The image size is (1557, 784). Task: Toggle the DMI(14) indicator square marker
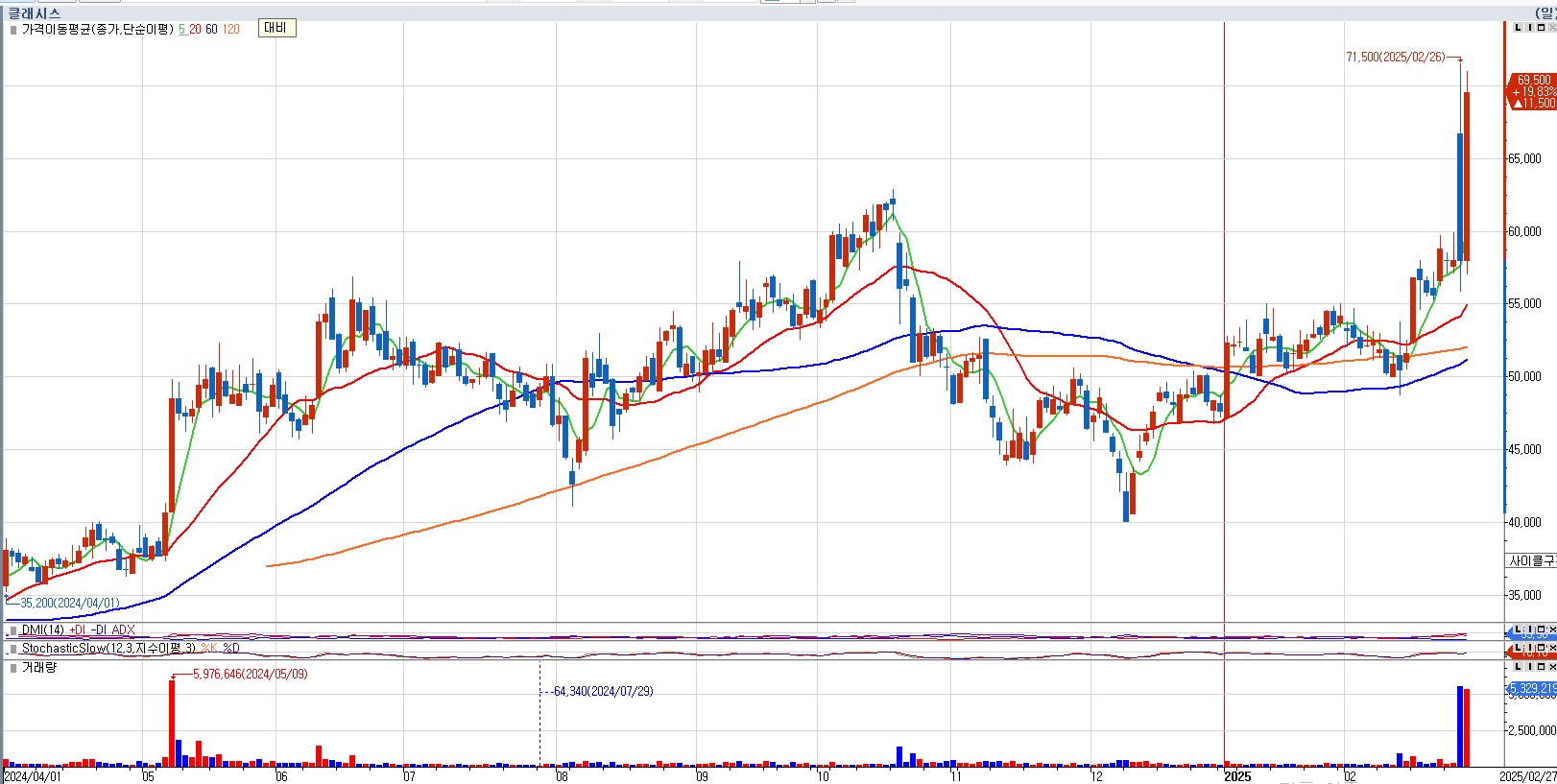click(12, 630)
